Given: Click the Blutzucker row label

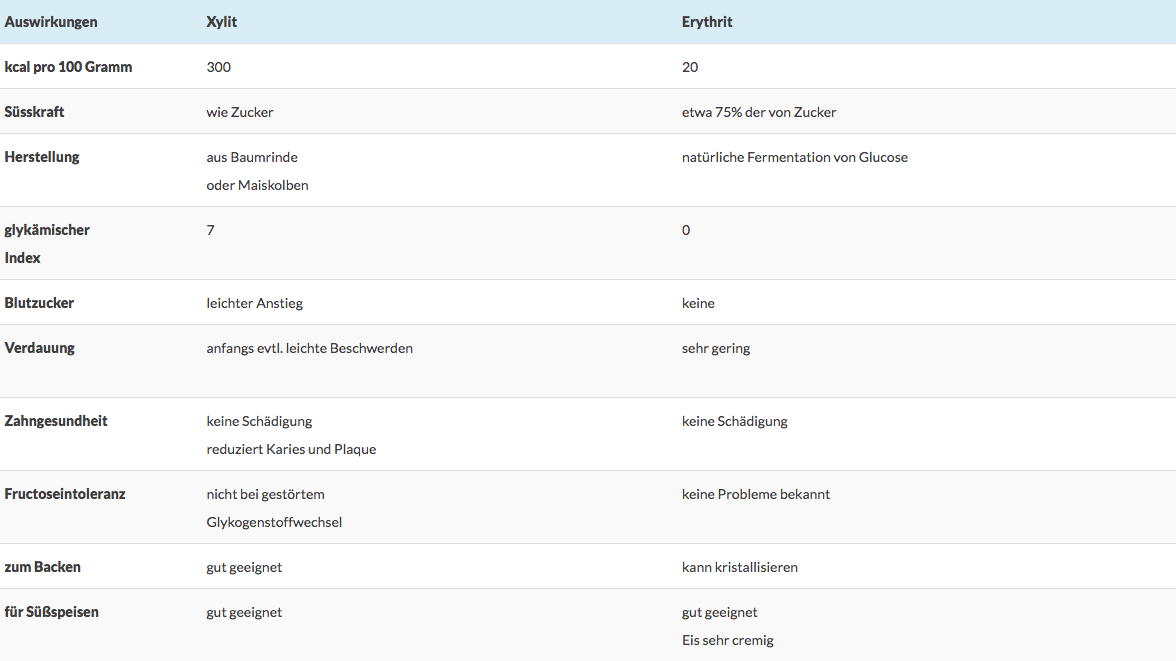Looking at the screenshot, I should [x=39, y=303].
